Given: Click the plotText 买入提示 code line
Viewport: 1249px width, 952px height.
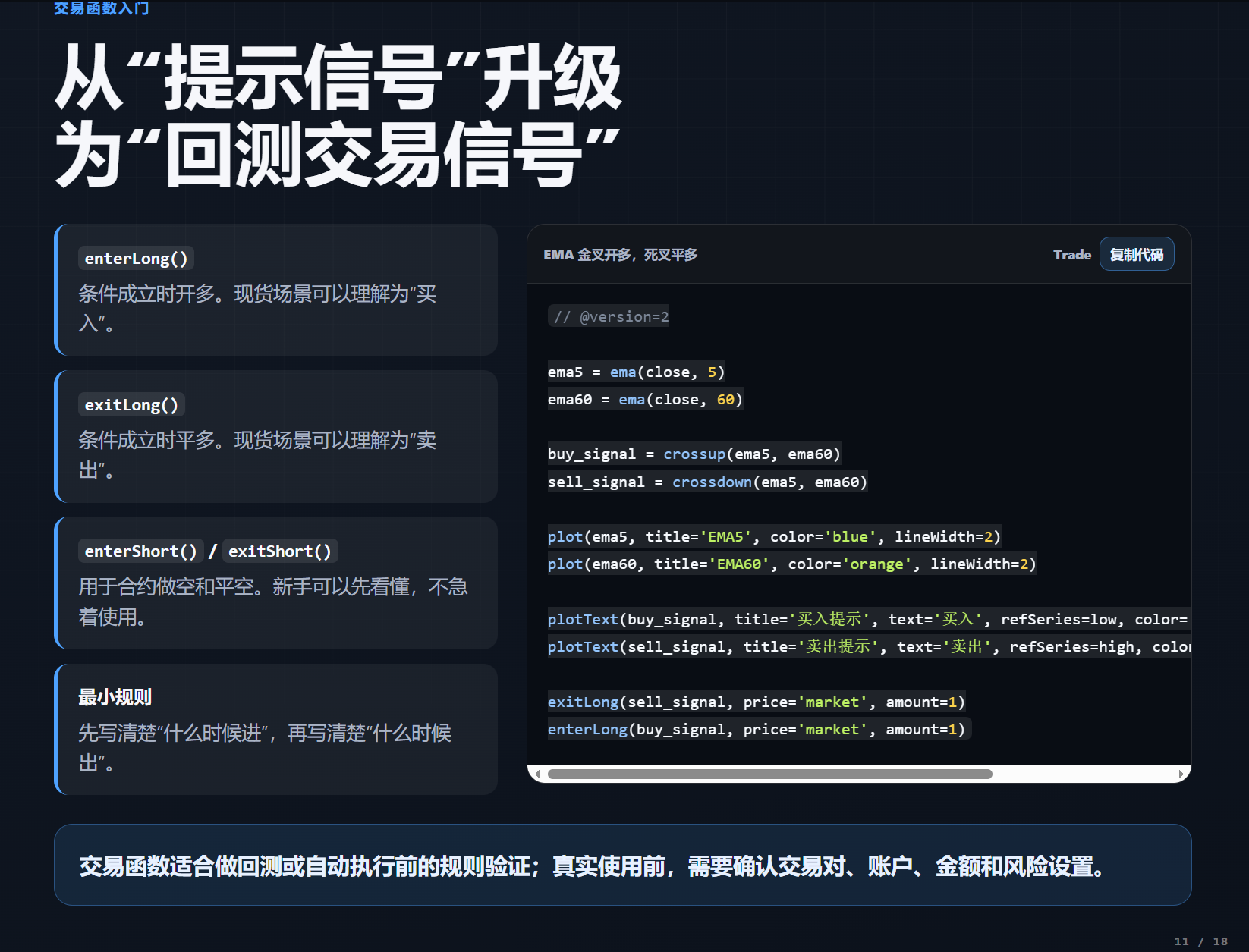Looking at the screenshot, I should tap(870, 619).
